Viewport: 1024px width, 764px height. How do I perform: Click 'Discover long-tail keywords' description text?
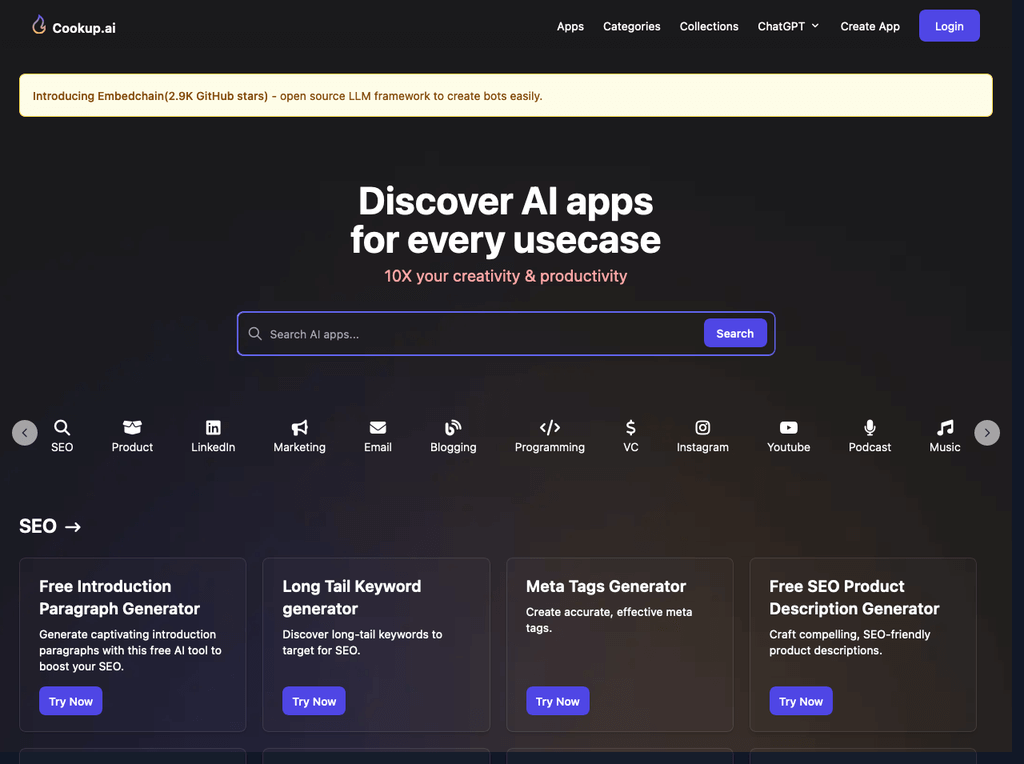coord(362,643)
